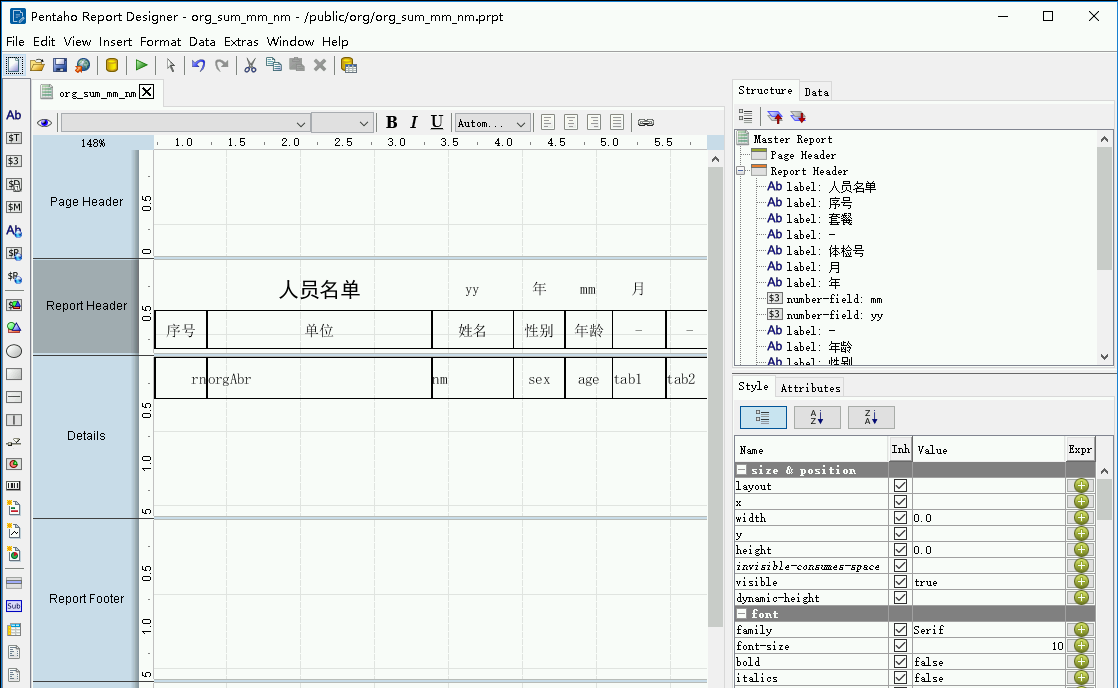
Task: Pick the rectangle shape palette element
Action: pos(14,374)
